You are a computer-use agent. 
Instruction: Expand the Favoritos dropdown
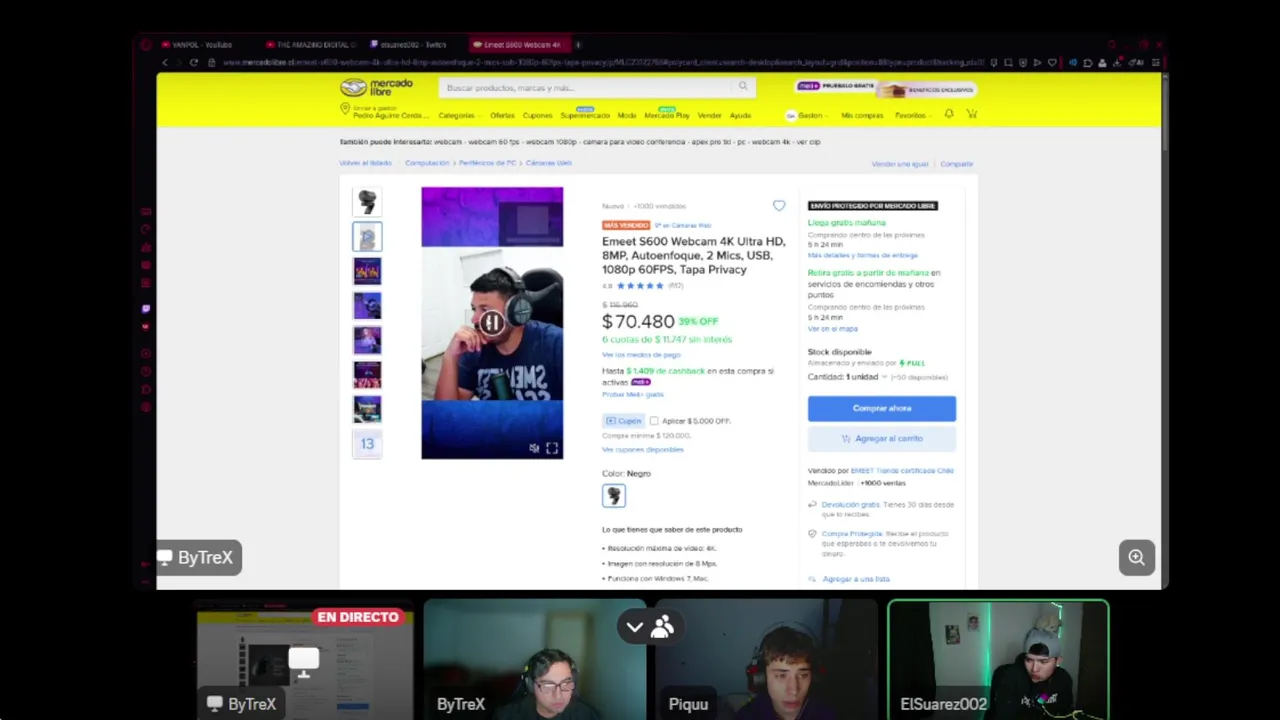point(913,116)
